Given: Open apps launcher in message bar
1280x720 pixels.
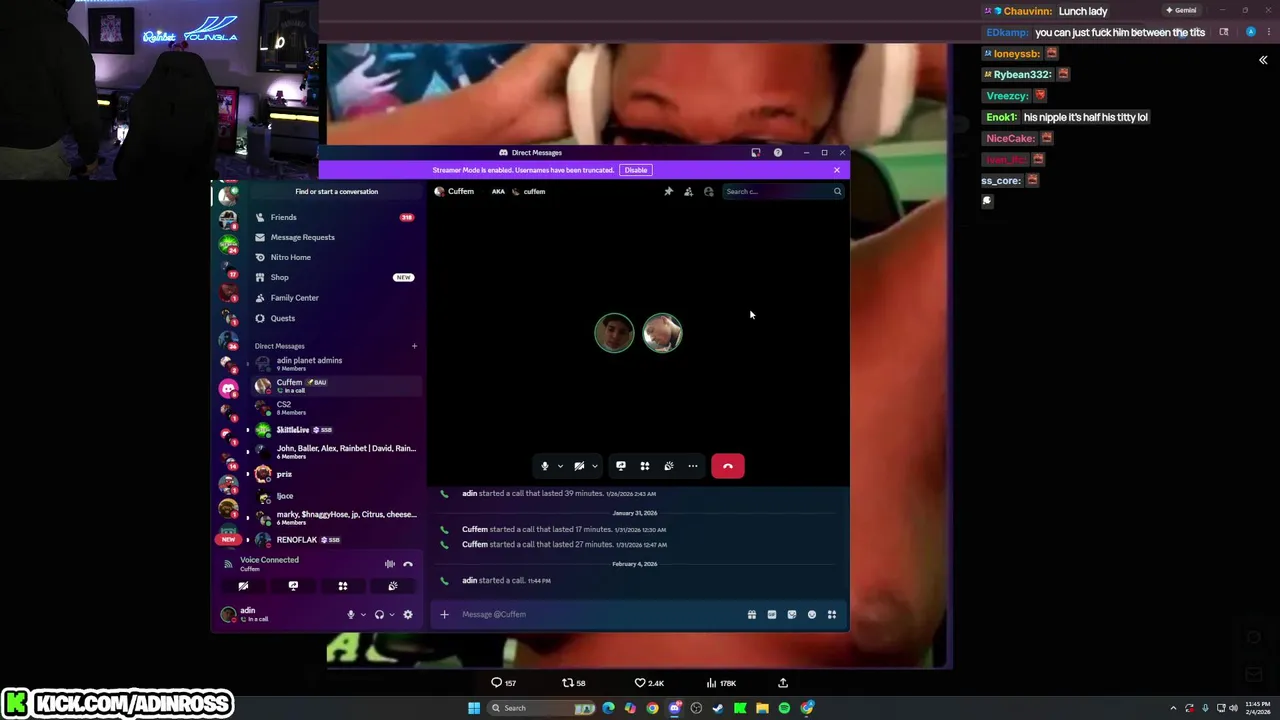Looking at the screenshot, I should (832, 615).
